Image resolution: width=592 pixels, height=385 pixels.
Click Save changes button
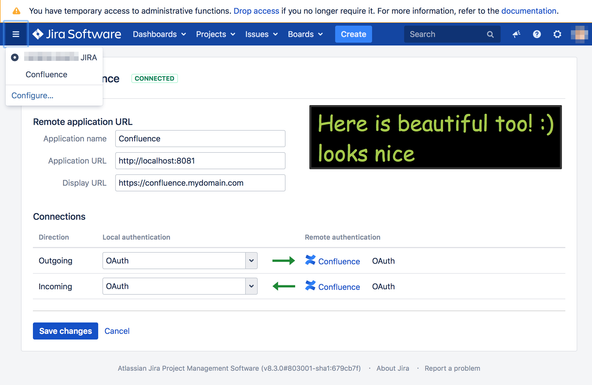coord(65,331)
